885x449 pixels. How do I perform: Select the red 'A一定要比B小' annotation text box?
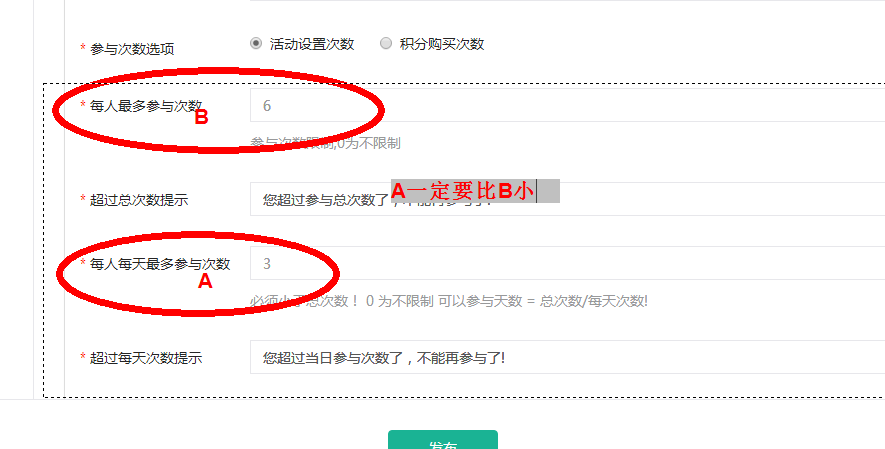475,191
